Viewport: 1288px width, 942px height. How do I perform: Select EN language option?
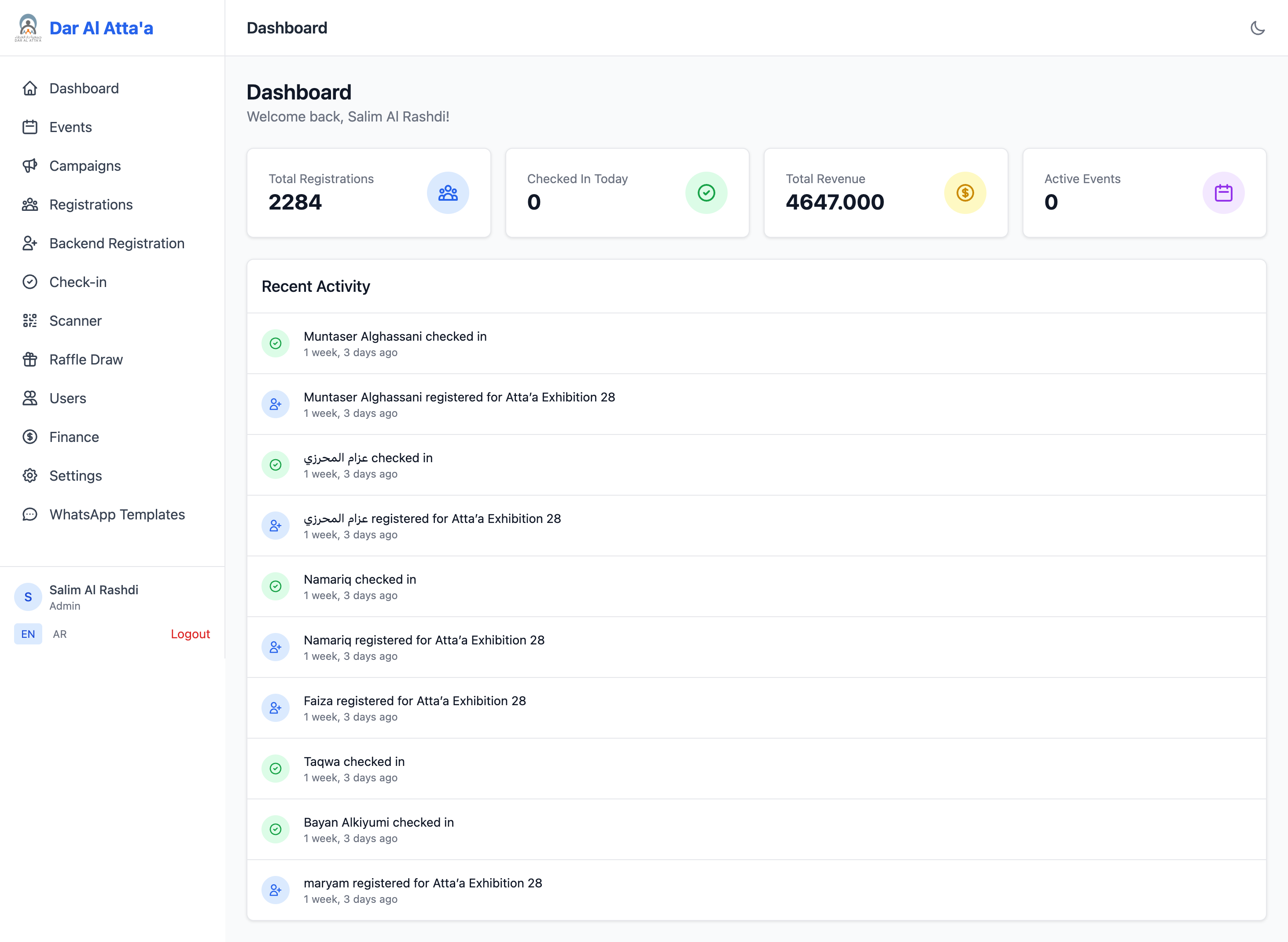(28, 634)
